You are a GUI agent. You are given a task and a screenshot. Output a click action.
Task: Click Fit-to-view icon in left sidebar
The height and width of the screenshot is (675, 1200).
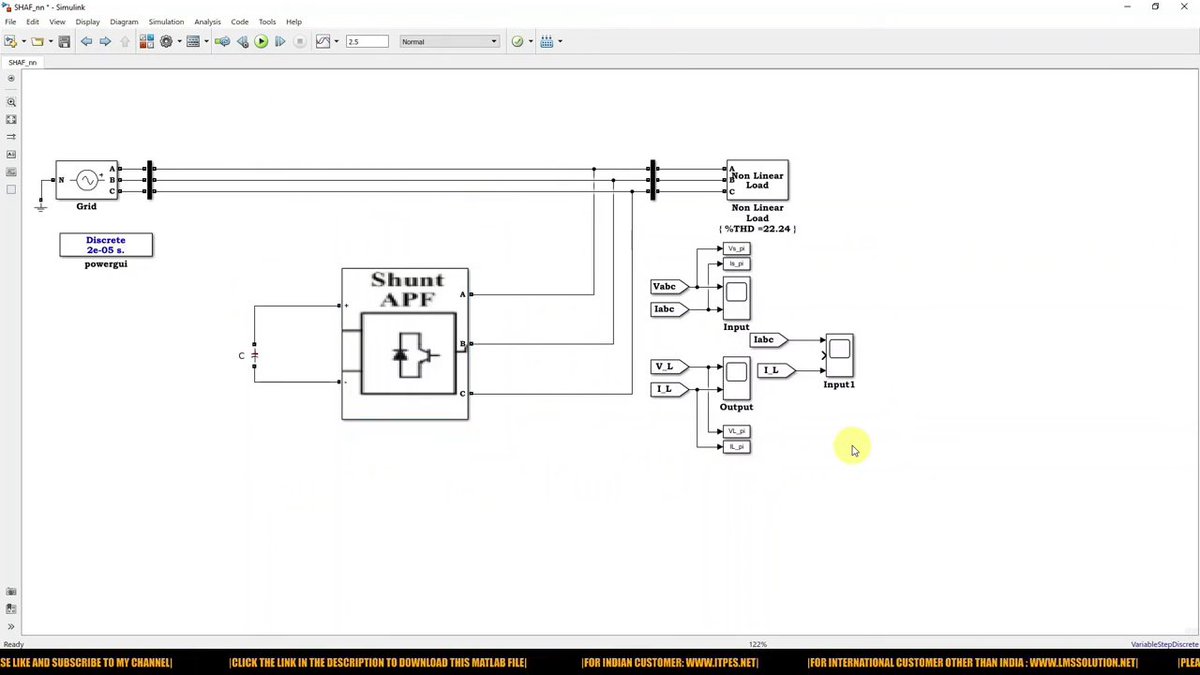(11, 119)
